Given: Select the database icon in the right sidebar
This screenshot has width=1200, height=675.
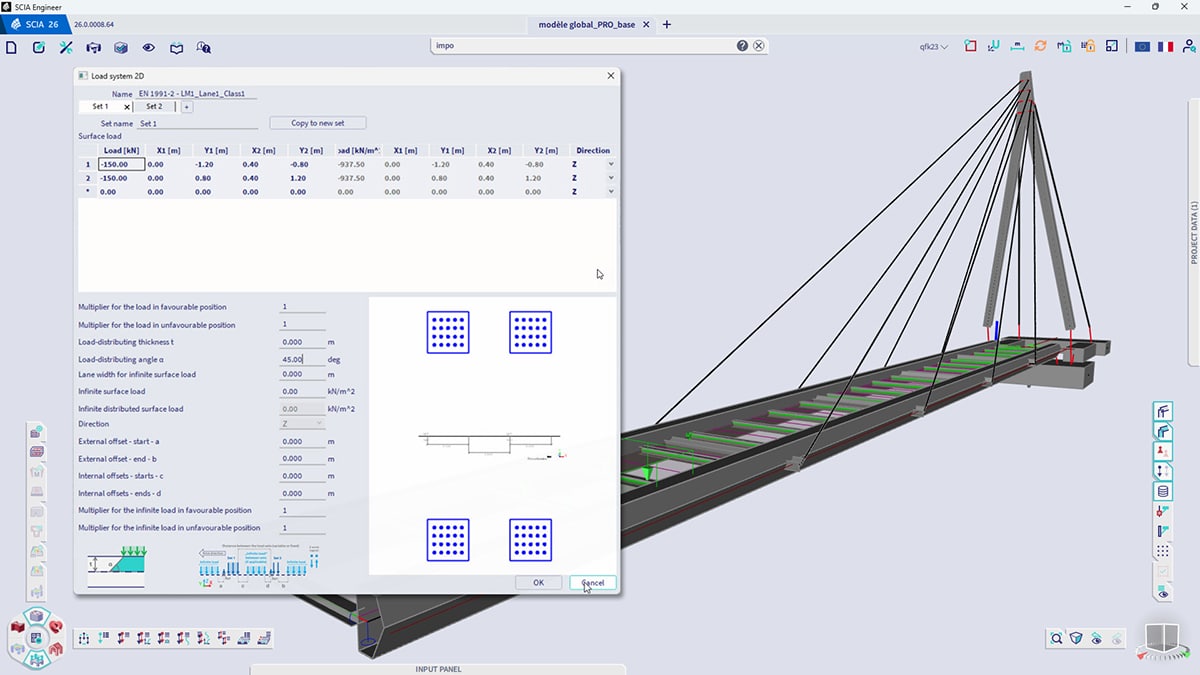Looking at the screenshot, I should point(1163,490).
